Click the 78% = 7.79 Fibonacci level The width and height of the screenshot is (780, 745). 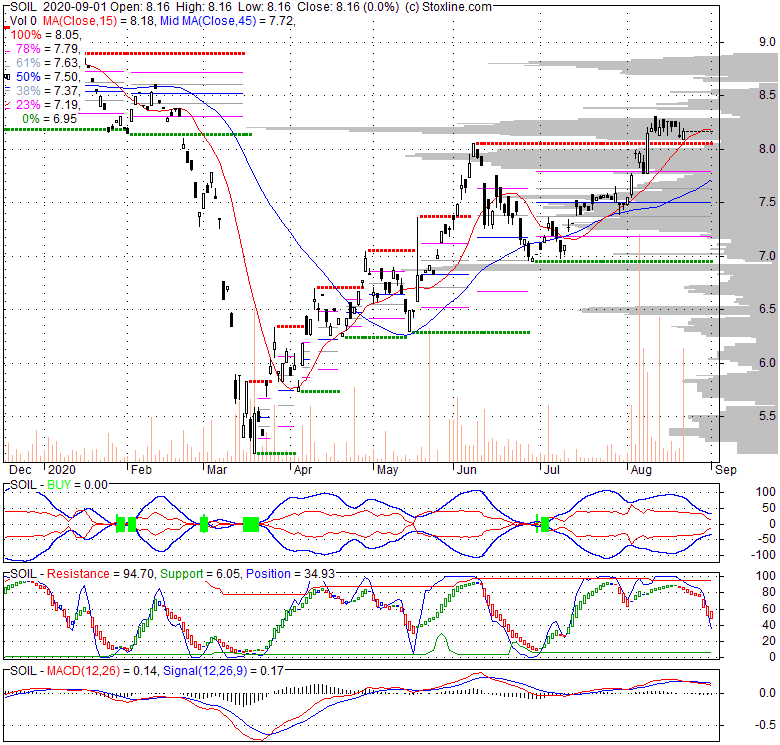point(48,49)
